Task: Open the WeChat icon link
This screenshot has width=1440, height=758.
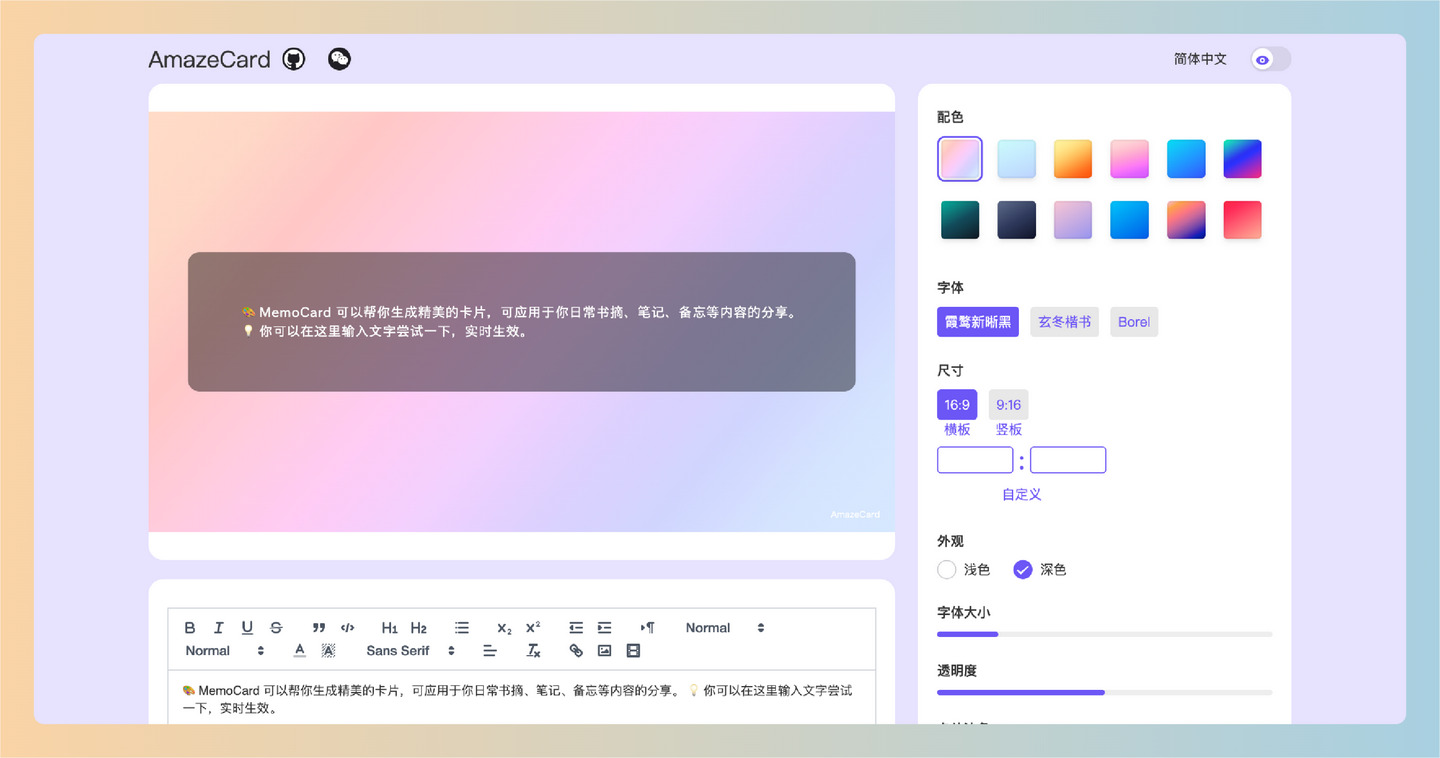Action: 340,59
